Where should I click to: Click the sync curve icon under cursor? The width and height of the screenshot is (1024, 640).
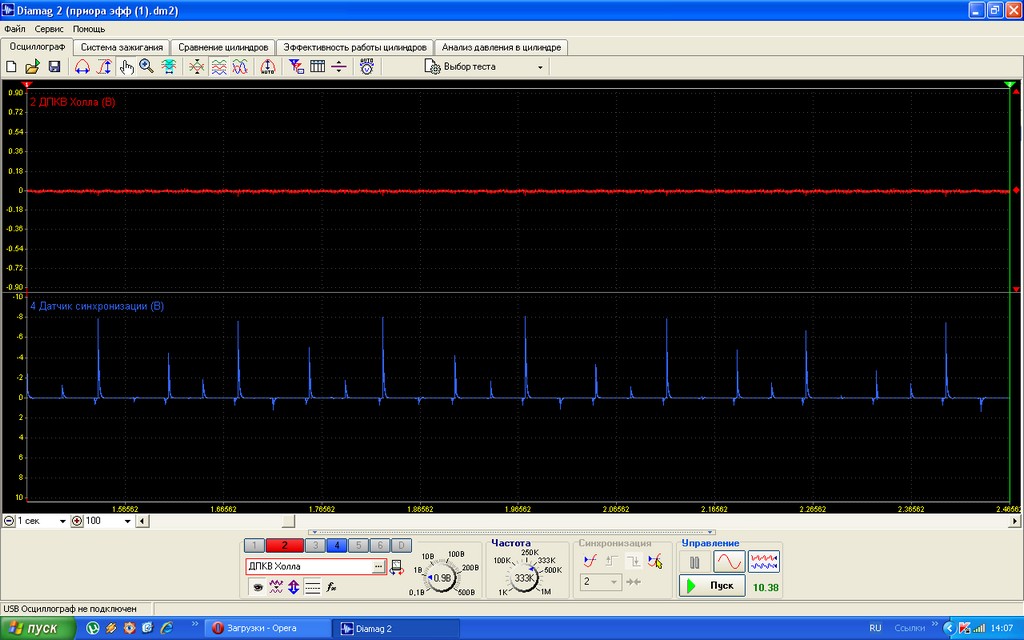coord(654,561)
